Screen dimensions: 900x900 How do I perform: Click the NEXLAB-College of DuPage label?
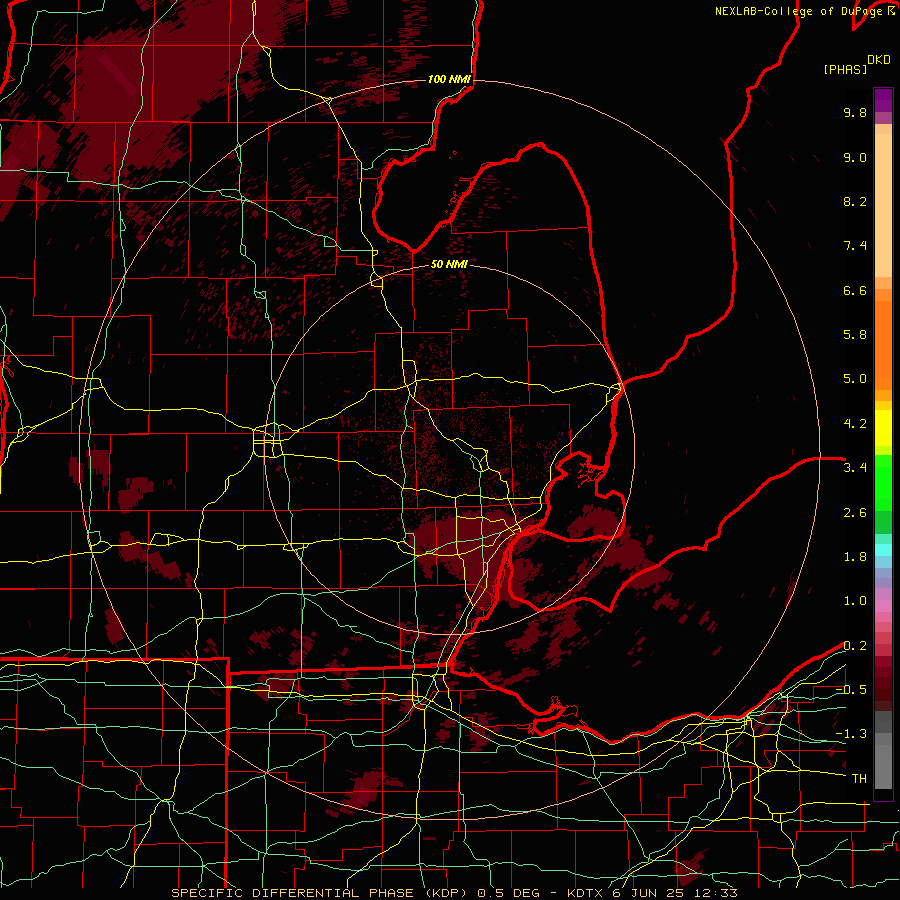coord(798,11)
